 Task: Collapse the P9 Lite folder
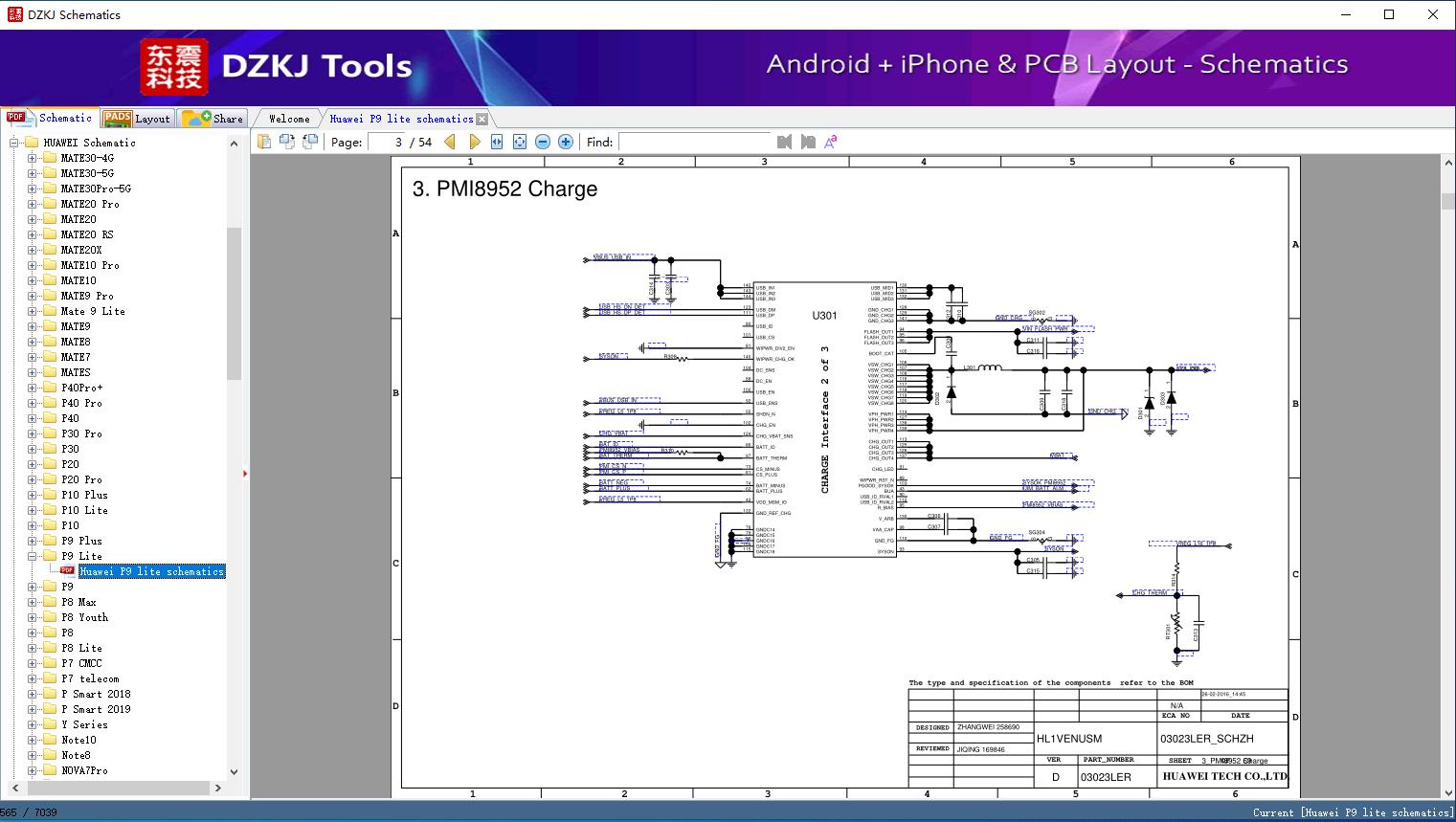click(x=32, y=556)
